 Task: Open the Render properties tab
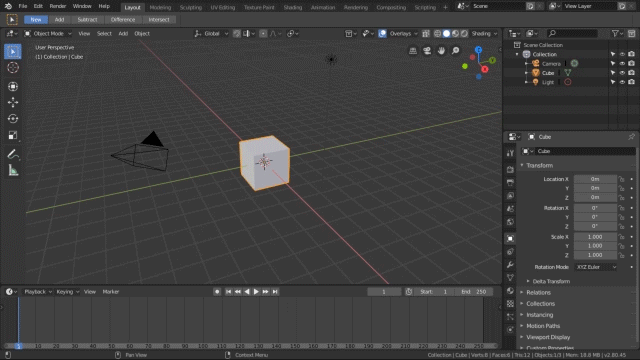coord(510,169)
